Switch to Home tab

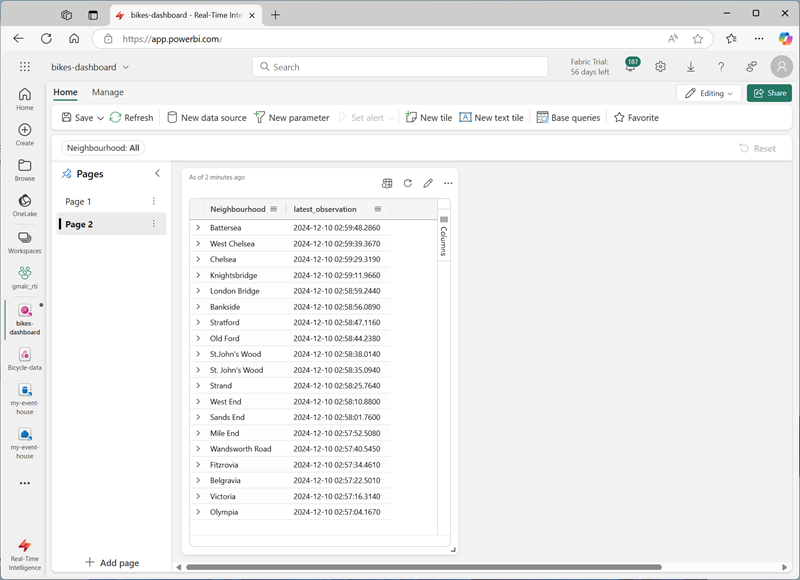pos(65,92)
